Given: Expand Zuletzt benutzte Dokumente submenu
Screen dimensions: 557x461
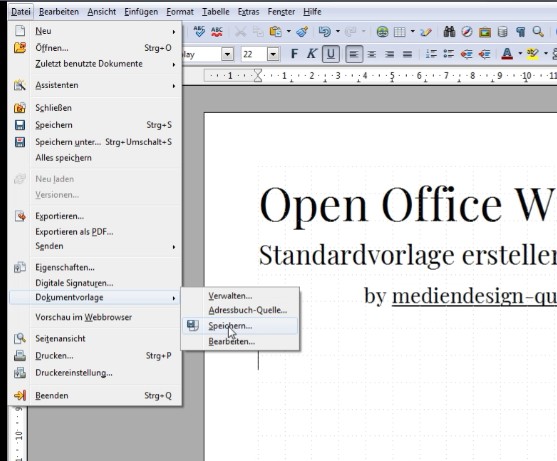Looking at the screenshot, I should [96, 64].
